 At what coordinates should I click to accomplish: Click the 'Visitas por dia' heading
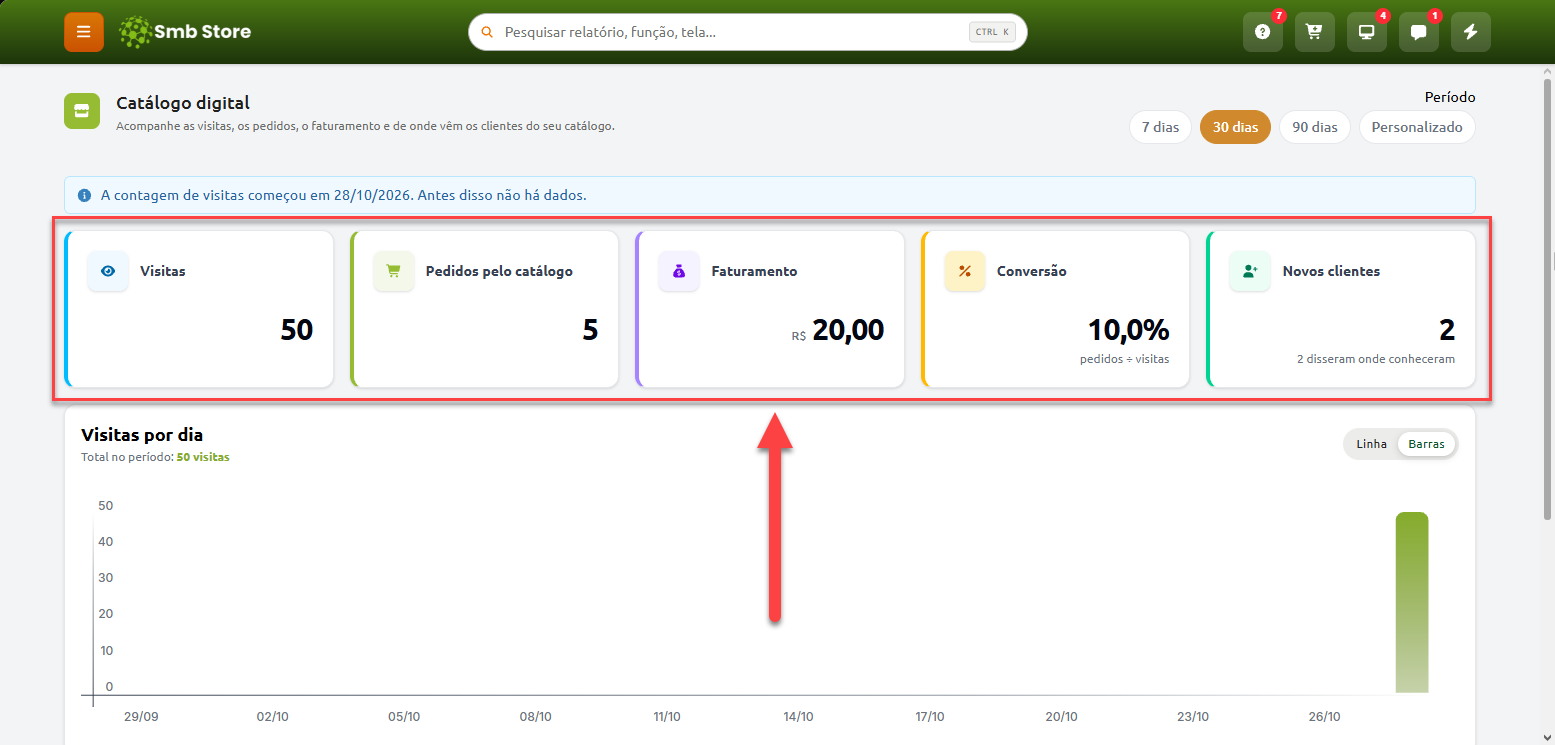click(142, 435)
